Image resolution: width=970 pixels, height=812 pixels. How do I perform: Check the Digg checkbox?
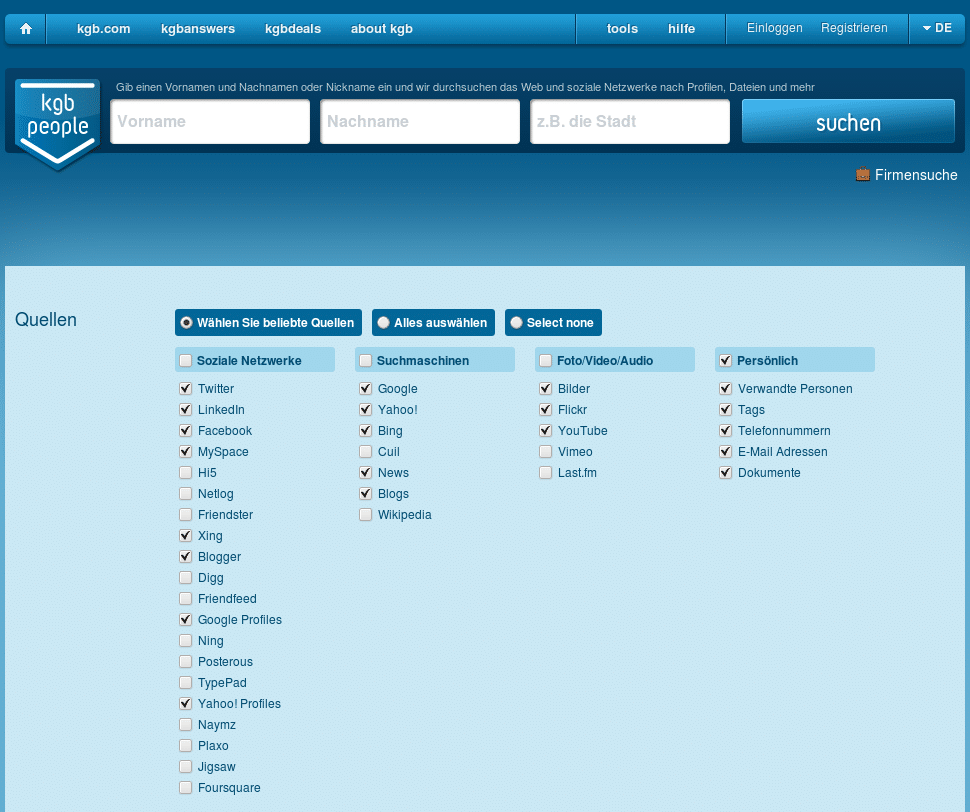tap(186, 578)
